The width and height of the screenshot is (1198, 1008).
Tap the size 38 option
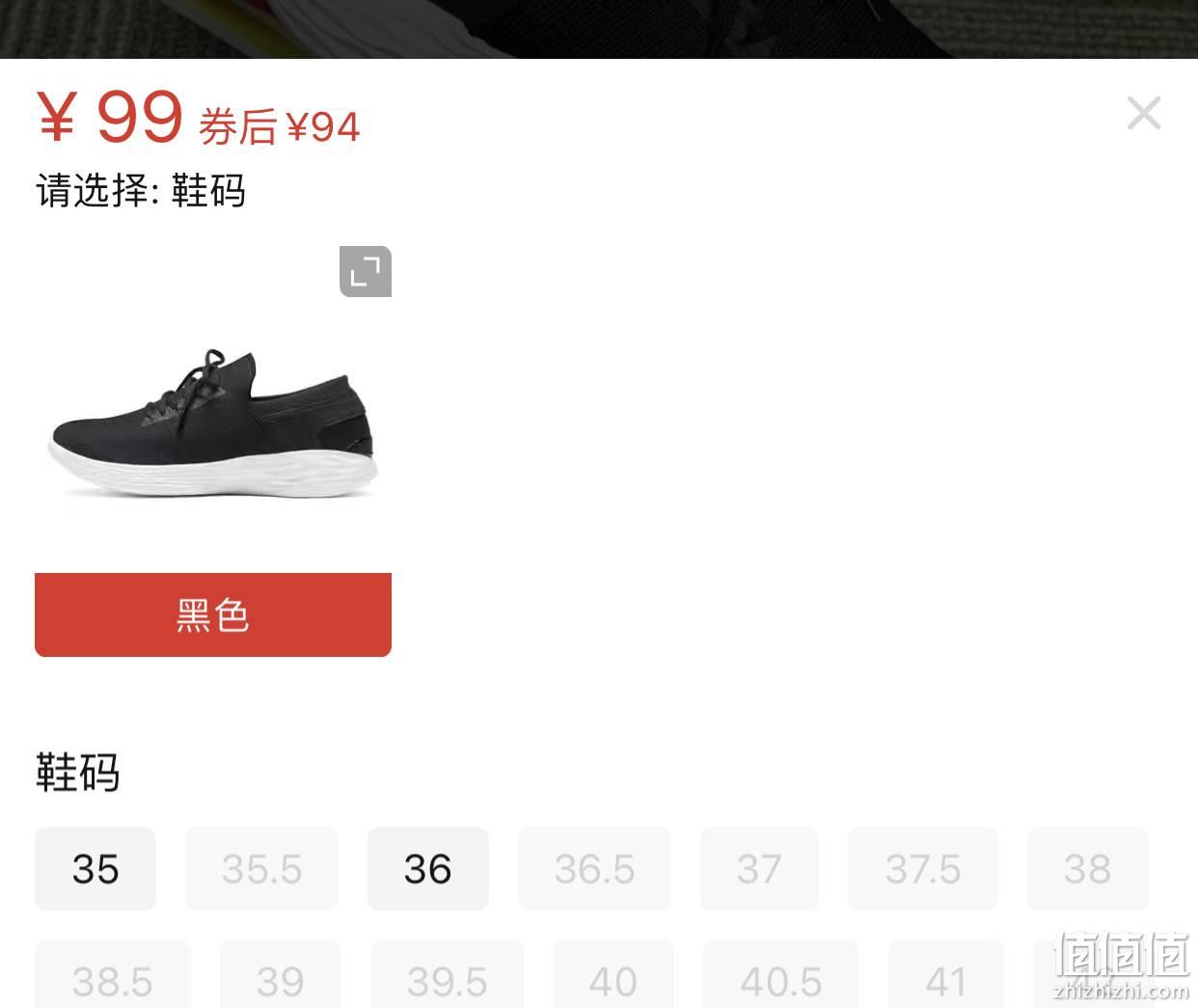point(1088,868)
